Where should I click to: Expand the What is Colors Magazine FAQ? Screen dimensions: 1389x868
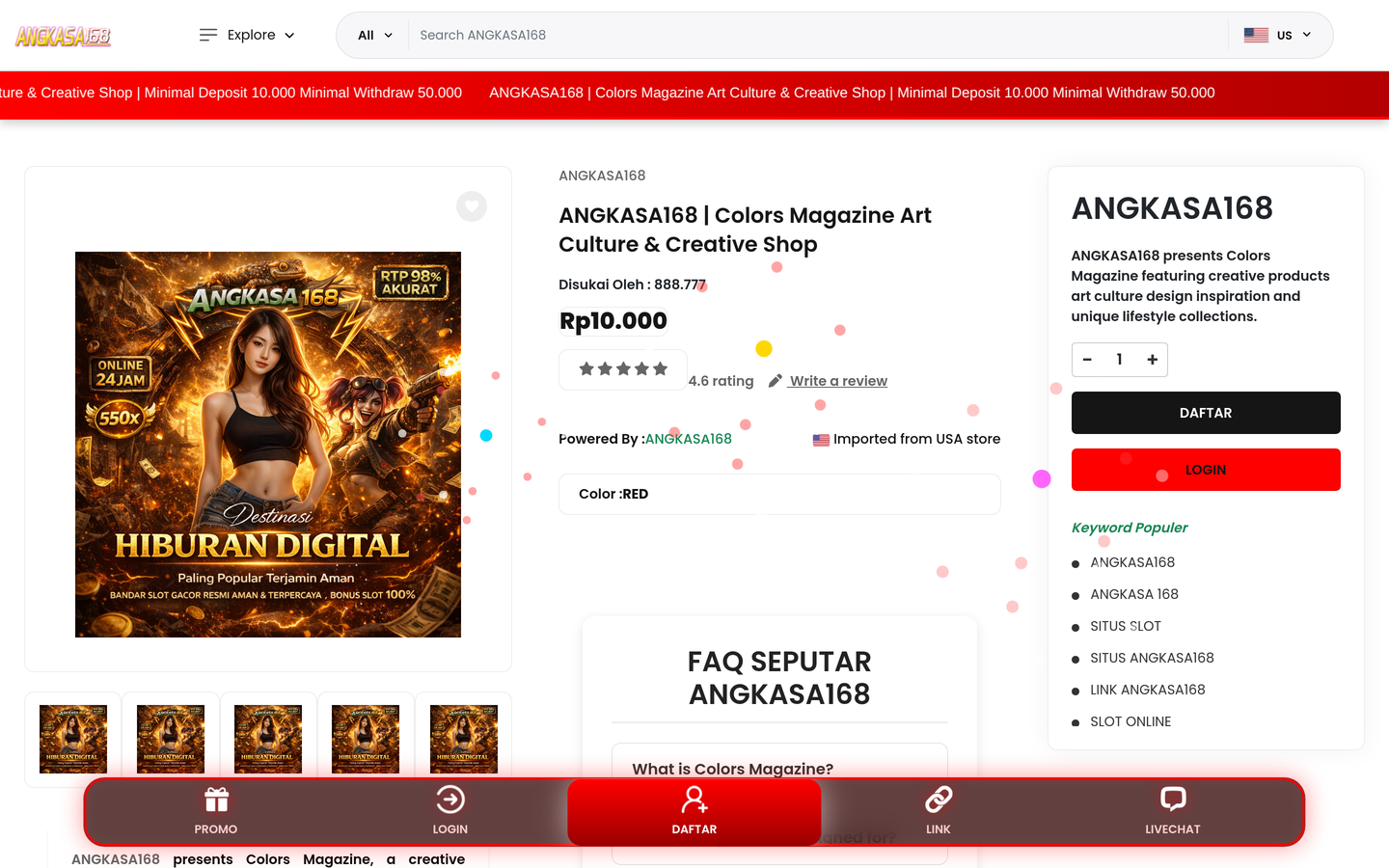[x=779, y=769]
